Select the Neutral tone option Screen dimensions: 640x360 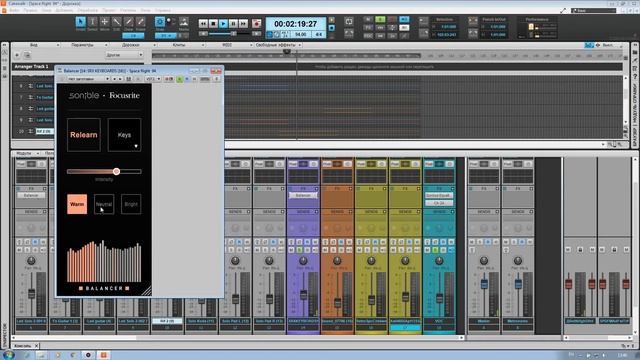click(x=104, y=204)
